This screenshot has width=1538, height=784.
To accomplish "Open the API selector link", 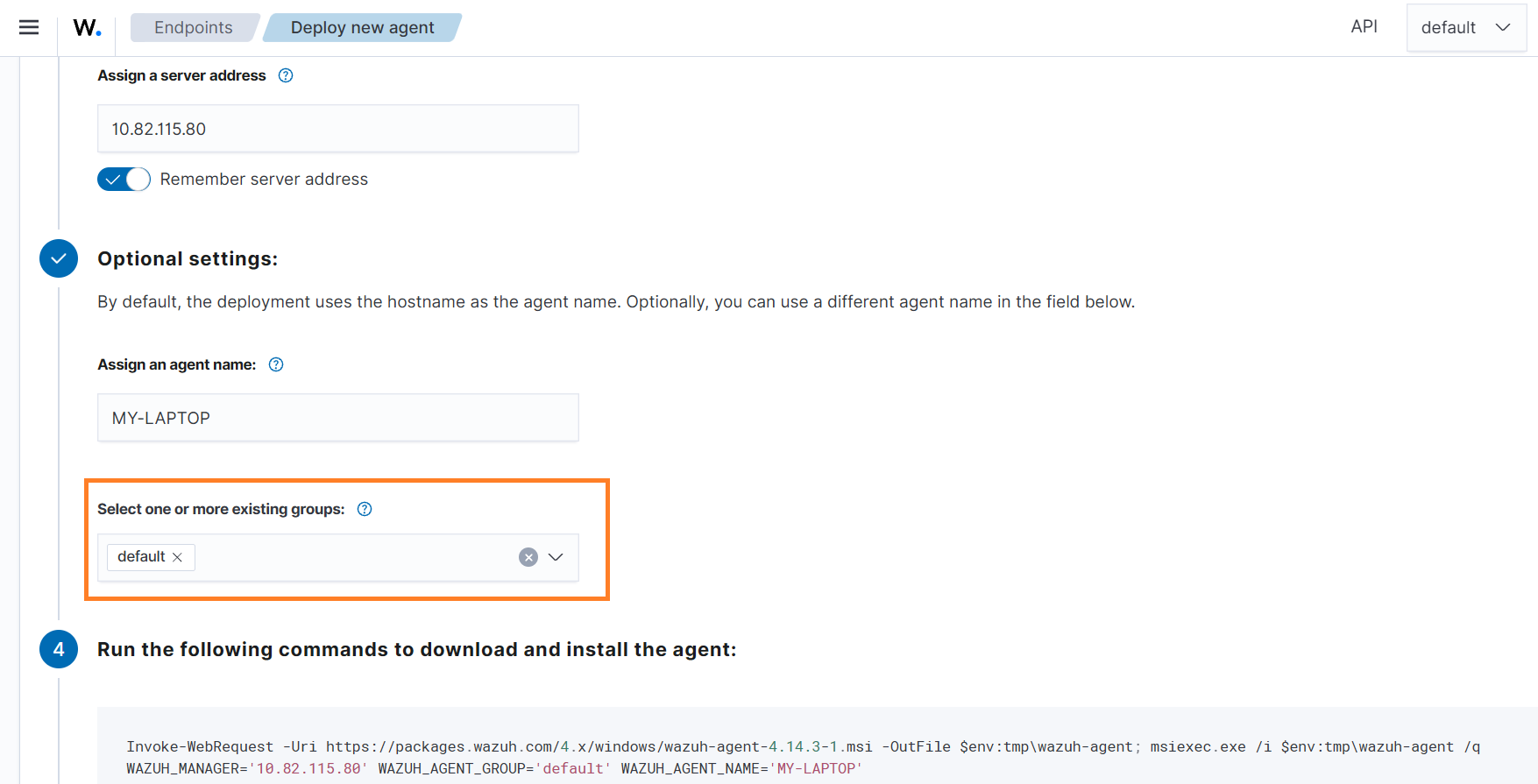I will tap(1364, 27).
